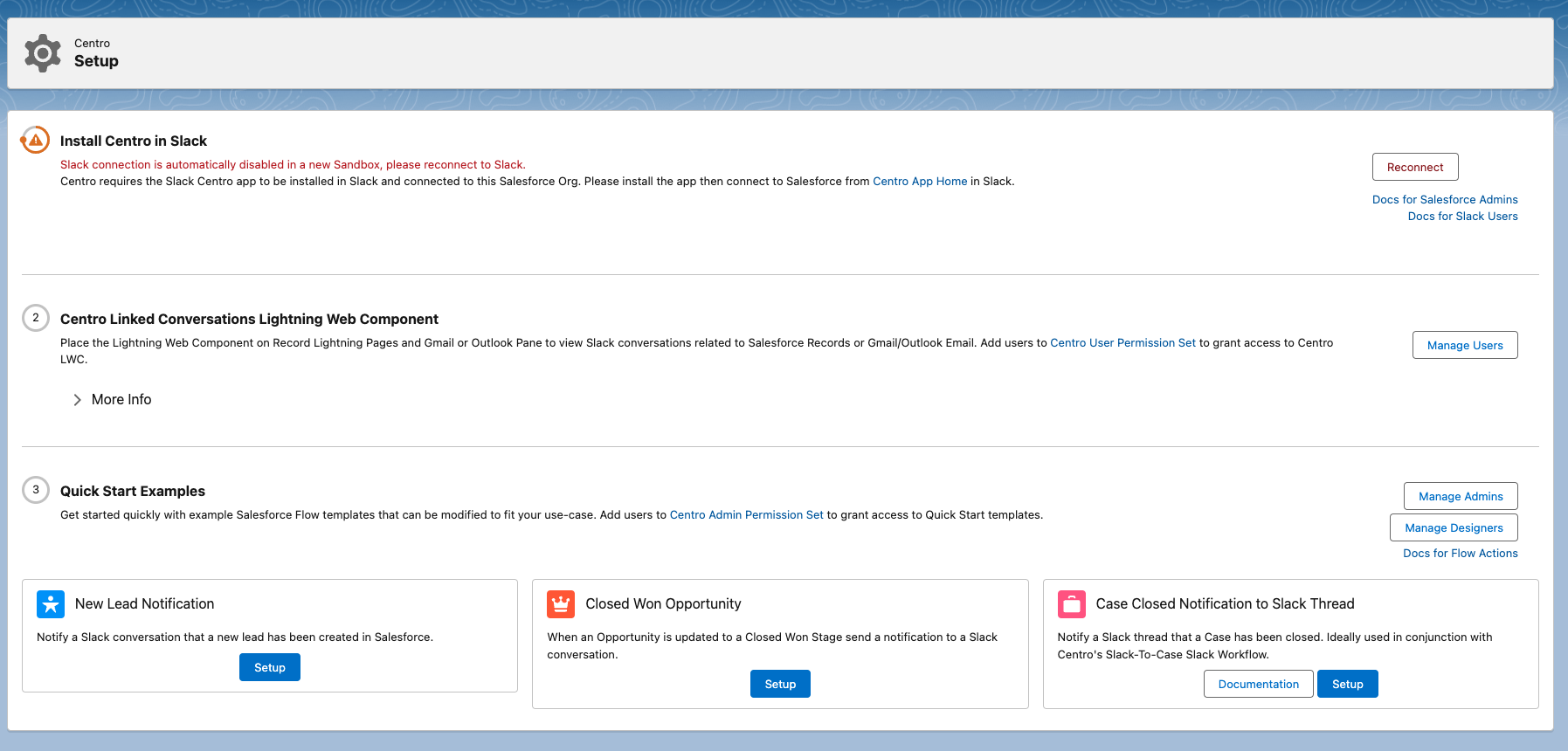Click the Setup gear icon in header
Screen dimensions: 1568x751
pos(43,53)
